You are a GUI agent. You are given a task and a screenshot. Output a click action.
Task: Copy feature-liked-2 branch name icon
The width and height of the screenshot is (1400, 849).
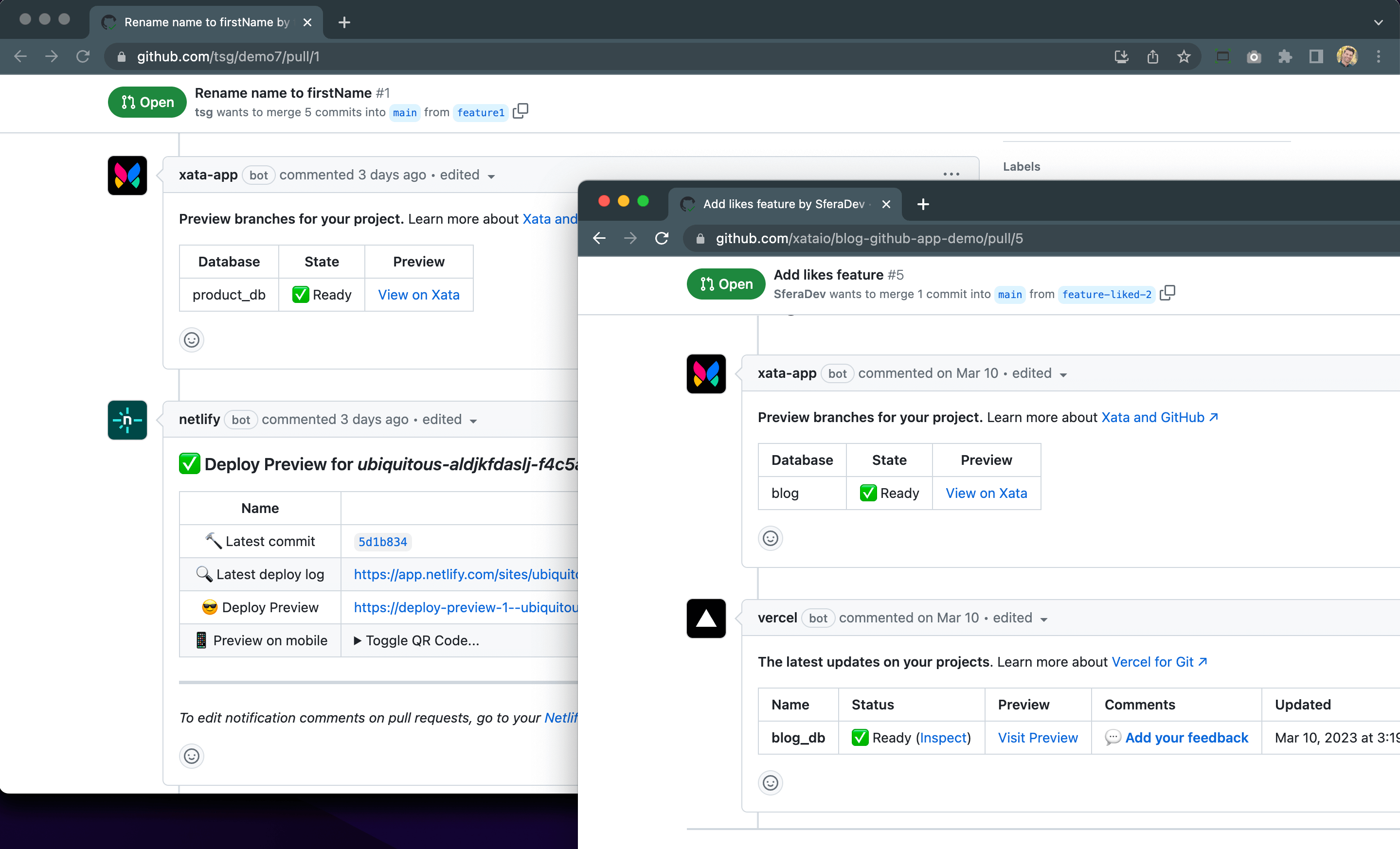pyautogui.click(x=1167, y=293)
